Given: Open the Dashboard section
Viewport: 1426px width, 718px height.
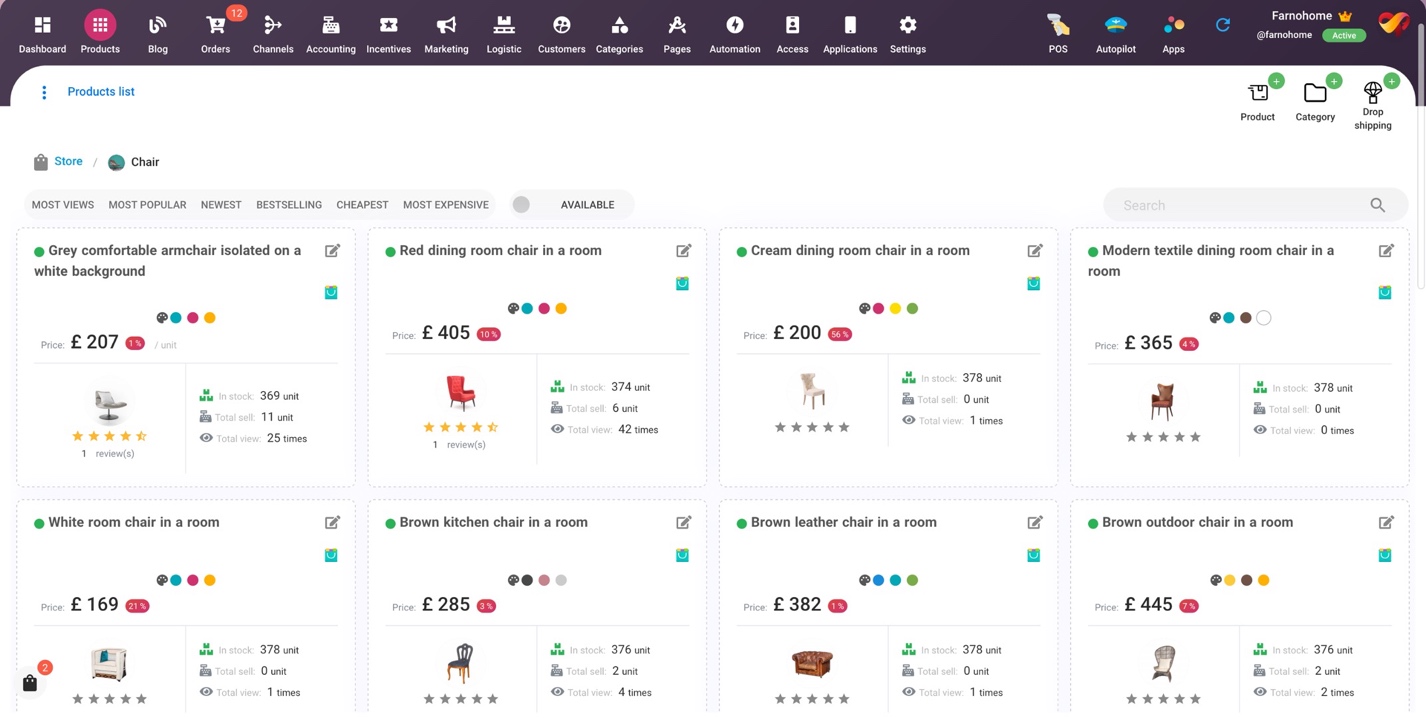Looking at the screenshot, I should pyautogui.click(x=42, y=33).
